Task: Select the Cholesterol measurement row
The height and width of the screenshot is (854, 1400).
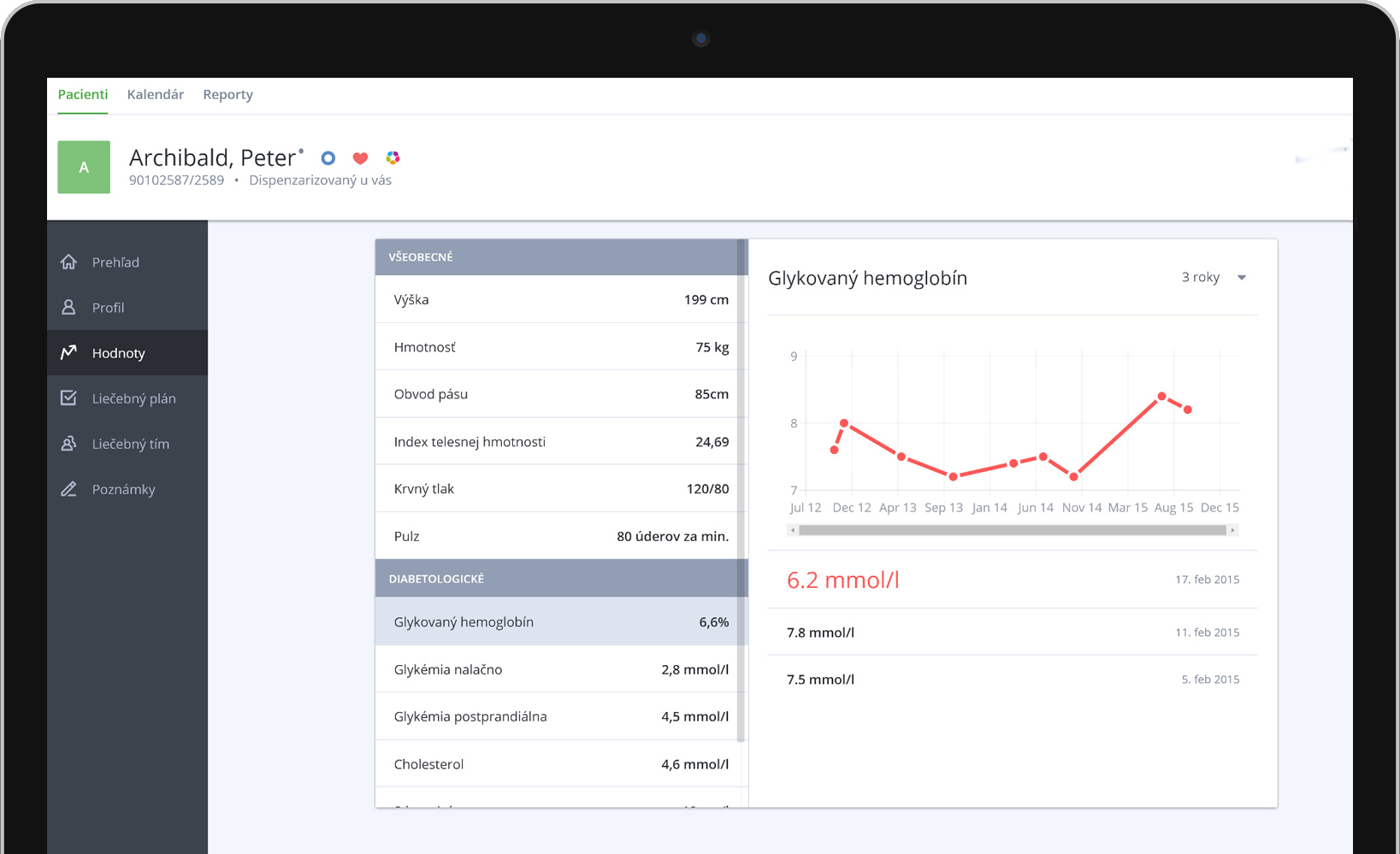Action: click(x=560, y=764)
